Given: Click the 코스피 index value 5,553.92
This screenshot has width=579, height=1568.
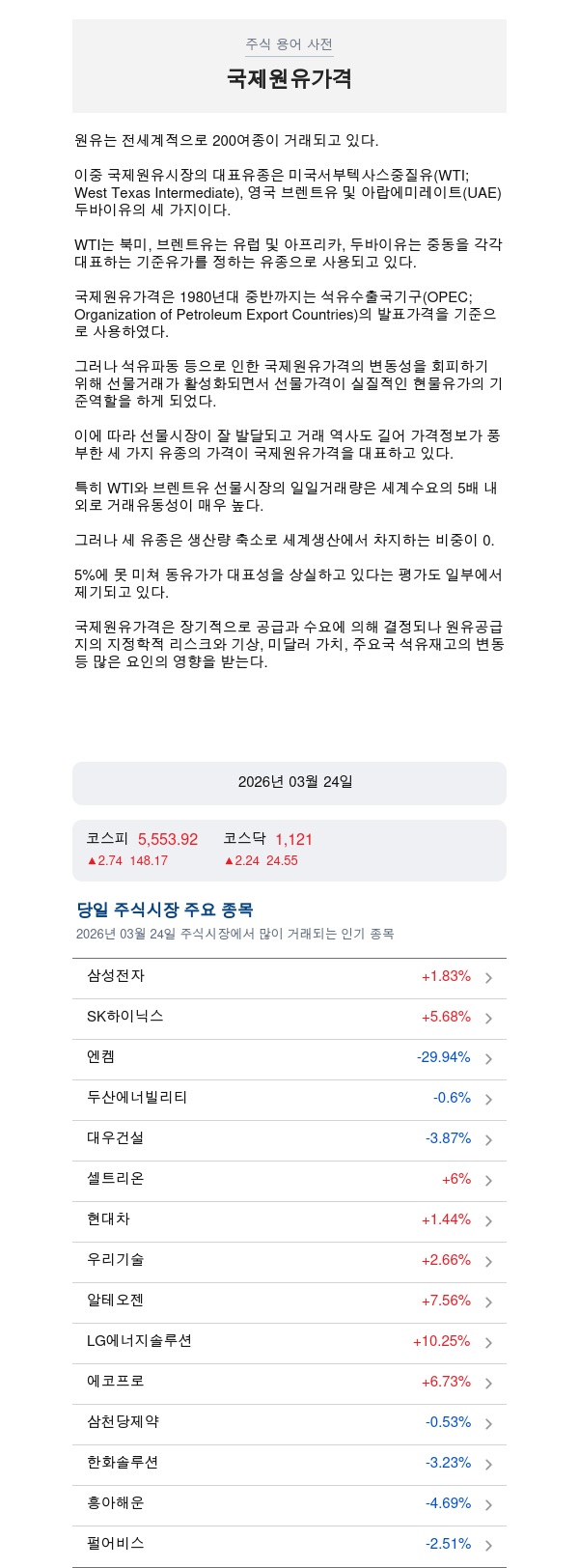Looking at the screenshot, I should pyautogui.click(x=168, y=839).
